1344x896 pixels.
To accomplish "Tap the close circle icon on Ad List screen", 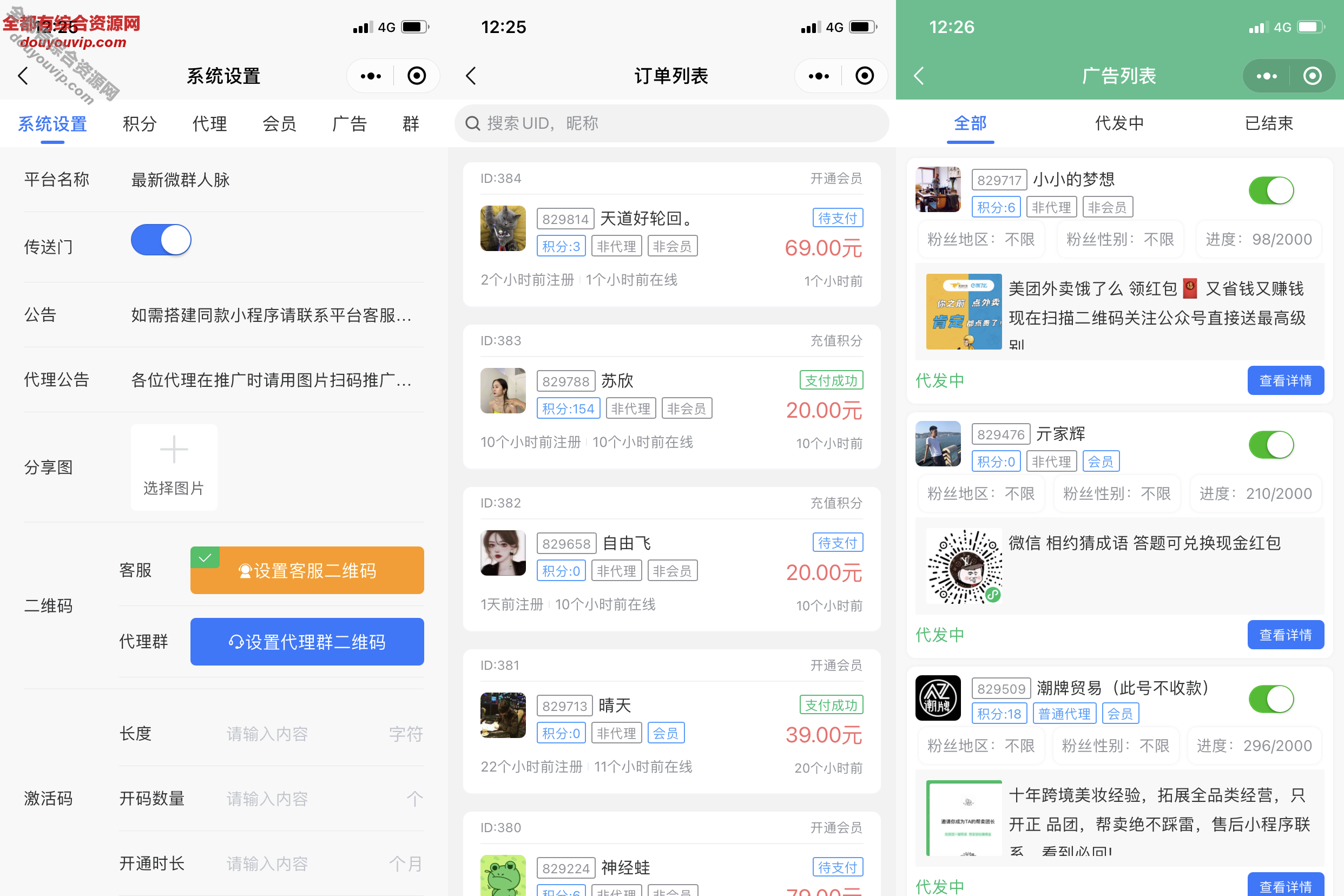I will pyautogui.click(x=1313, y=76).
